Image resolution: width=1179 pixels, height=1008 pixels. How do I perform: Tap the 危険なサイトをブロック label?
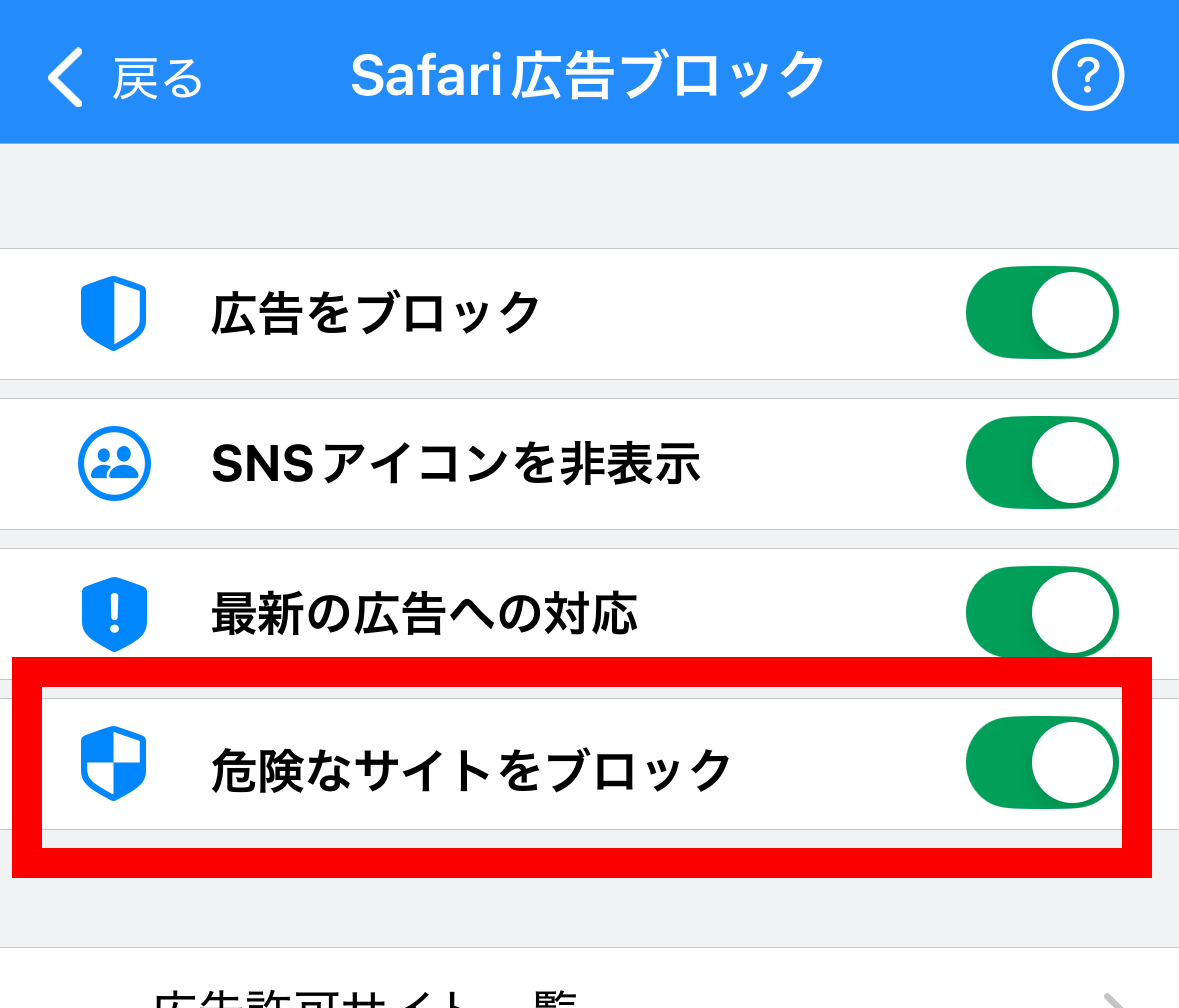tap(472, 770)
